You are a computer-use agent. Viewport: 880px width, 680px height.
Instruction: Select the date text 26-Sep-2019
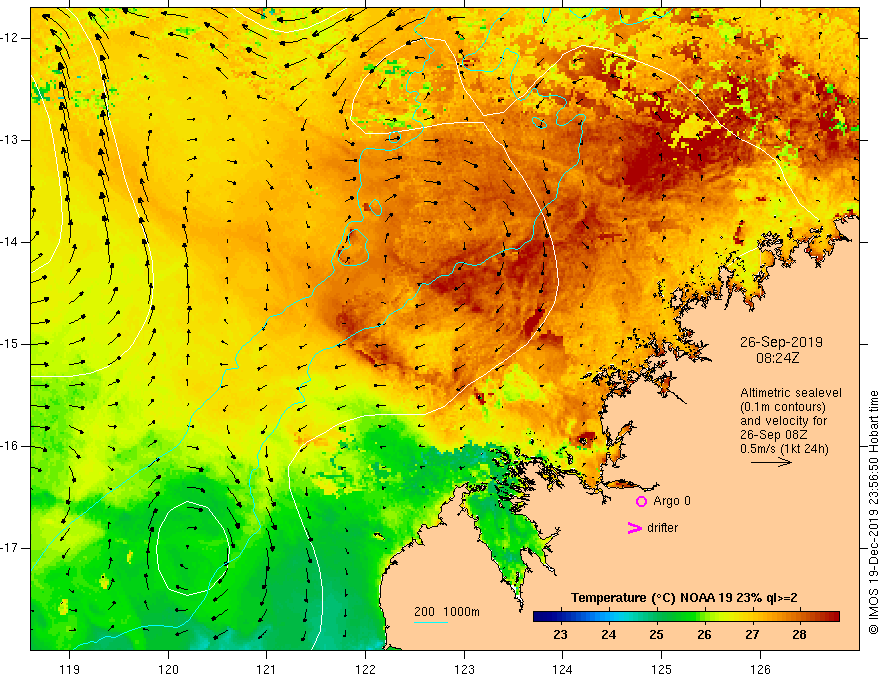point(781,342)
